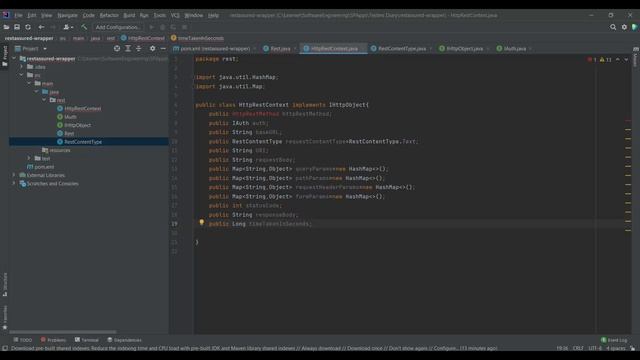Screen dimensions: 640x360
Task: Click the Select Opened File target icon
Action: [117, 48]
